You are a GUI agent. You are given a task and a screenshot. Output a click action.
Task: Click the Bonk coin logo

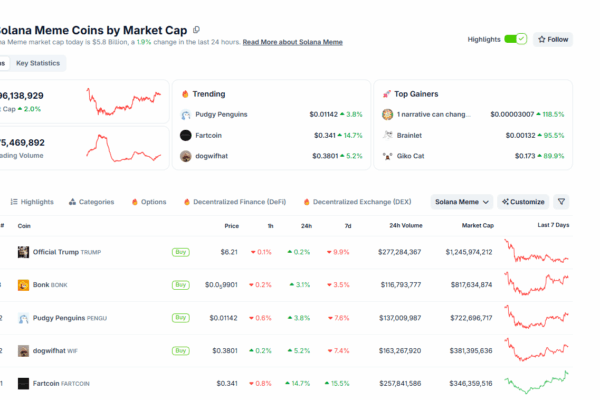pos(23,285)
